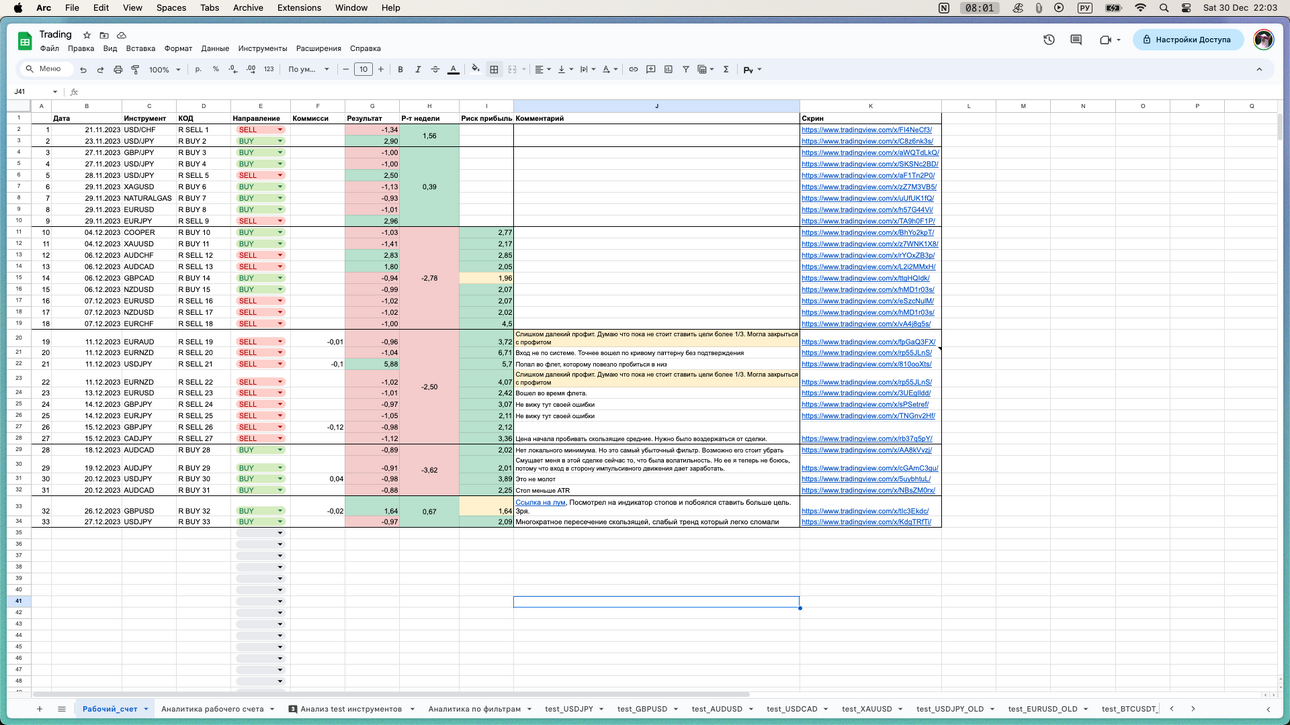1290x725 pixels.
Task: Activate the paint format tool
Action: pyautogui.click(x=135, y=70)
